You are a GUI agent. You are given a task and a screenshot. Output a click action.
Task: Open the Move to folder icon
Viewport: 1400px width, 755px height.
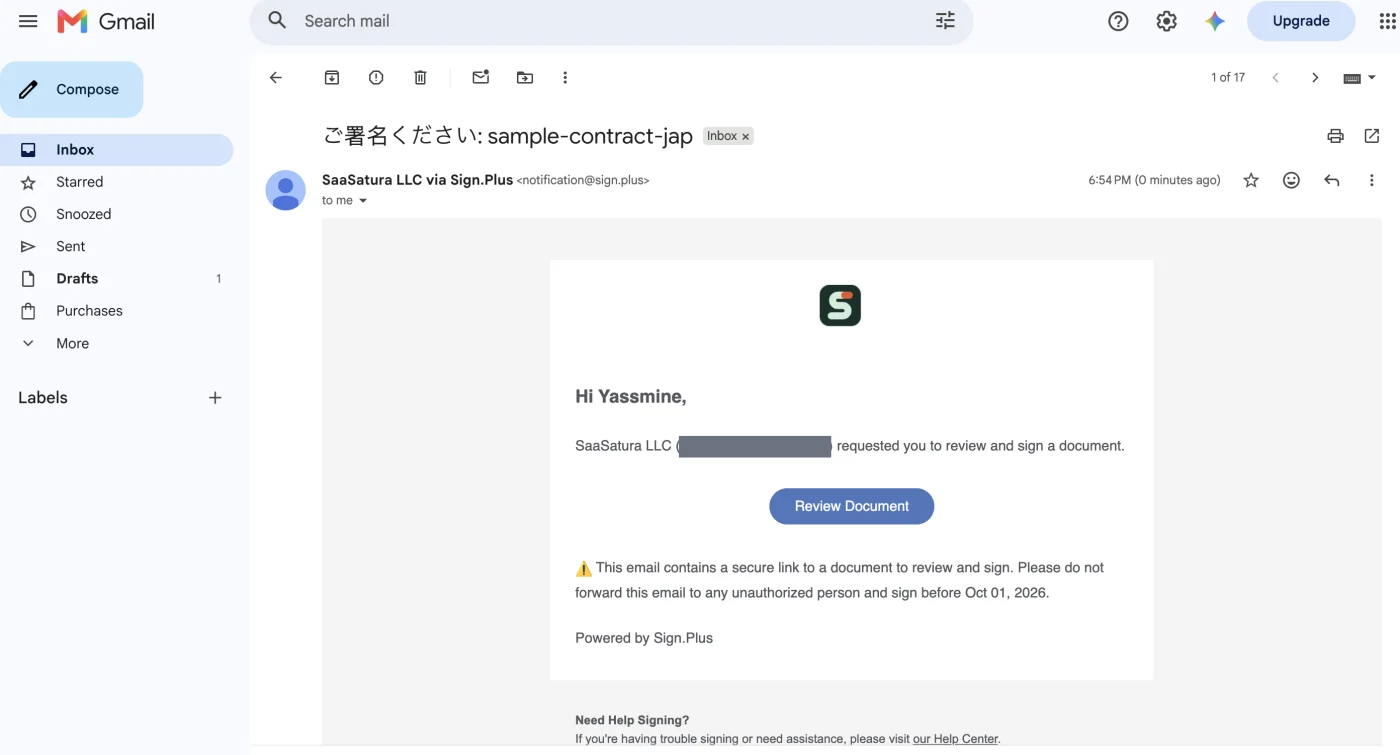(525, 78)
